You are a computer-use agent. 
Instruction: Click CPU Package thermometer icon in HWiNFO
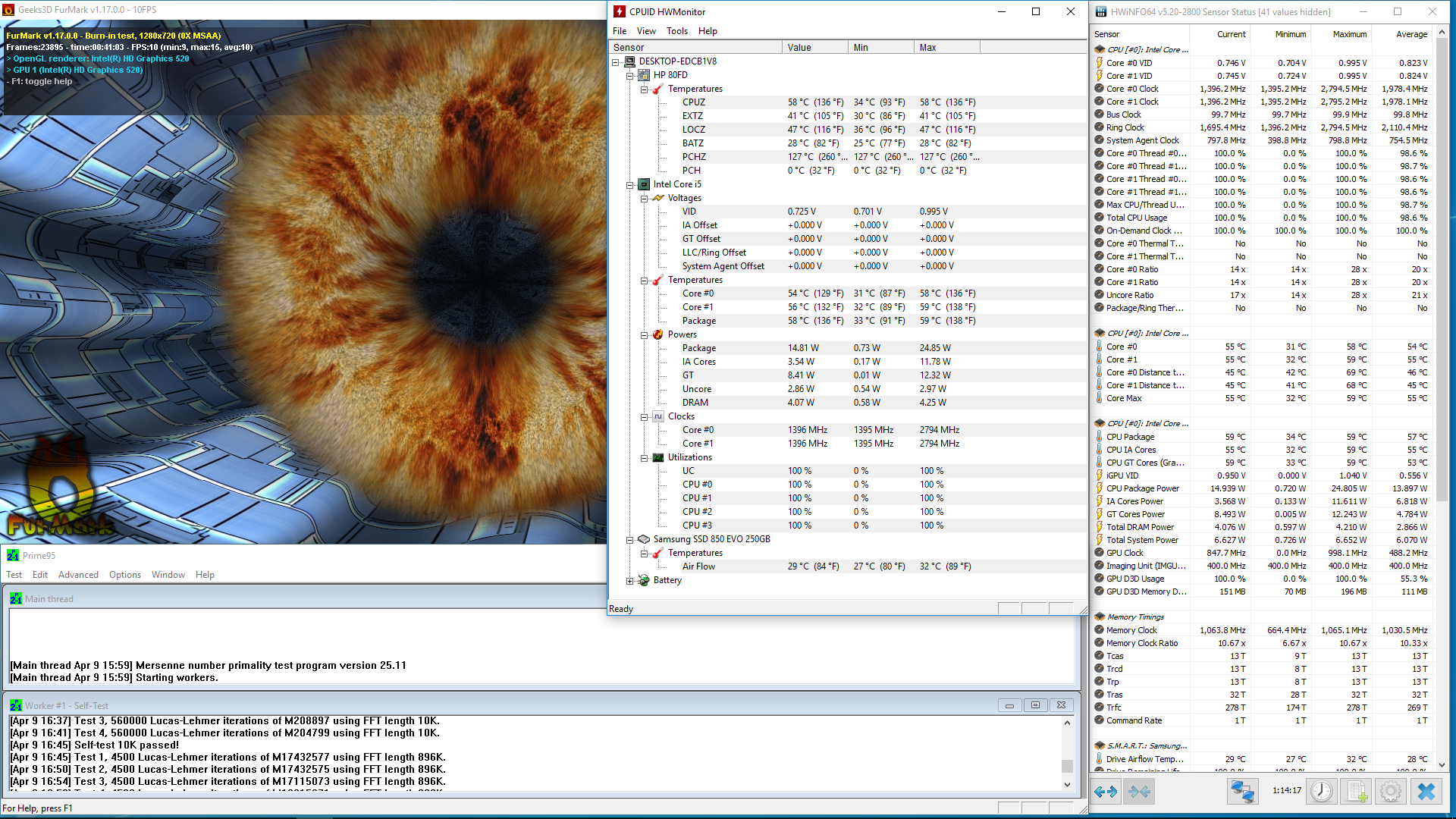(x=1100, y=437)
